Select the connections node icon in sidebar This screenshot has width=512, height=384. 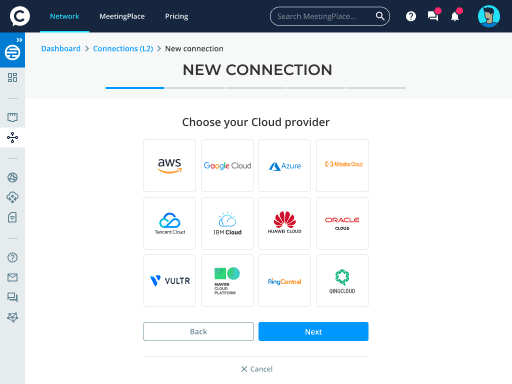click(12, 137)
